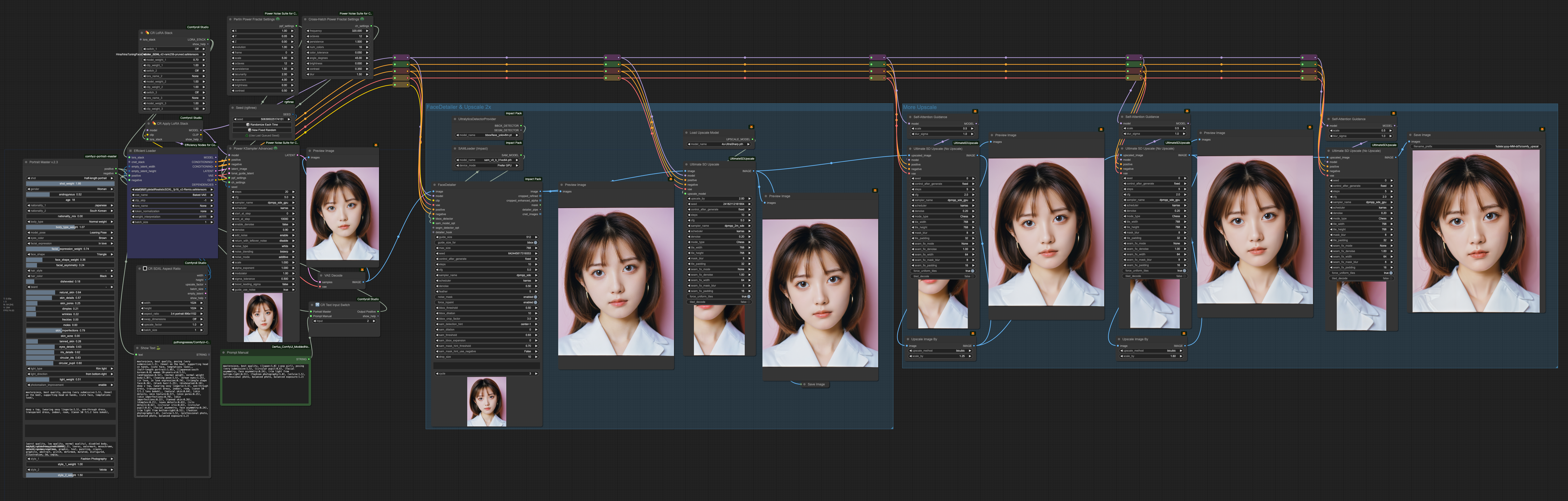
Task: Open the shot Half-length portrait dropdown
Action: pos(70,178)
